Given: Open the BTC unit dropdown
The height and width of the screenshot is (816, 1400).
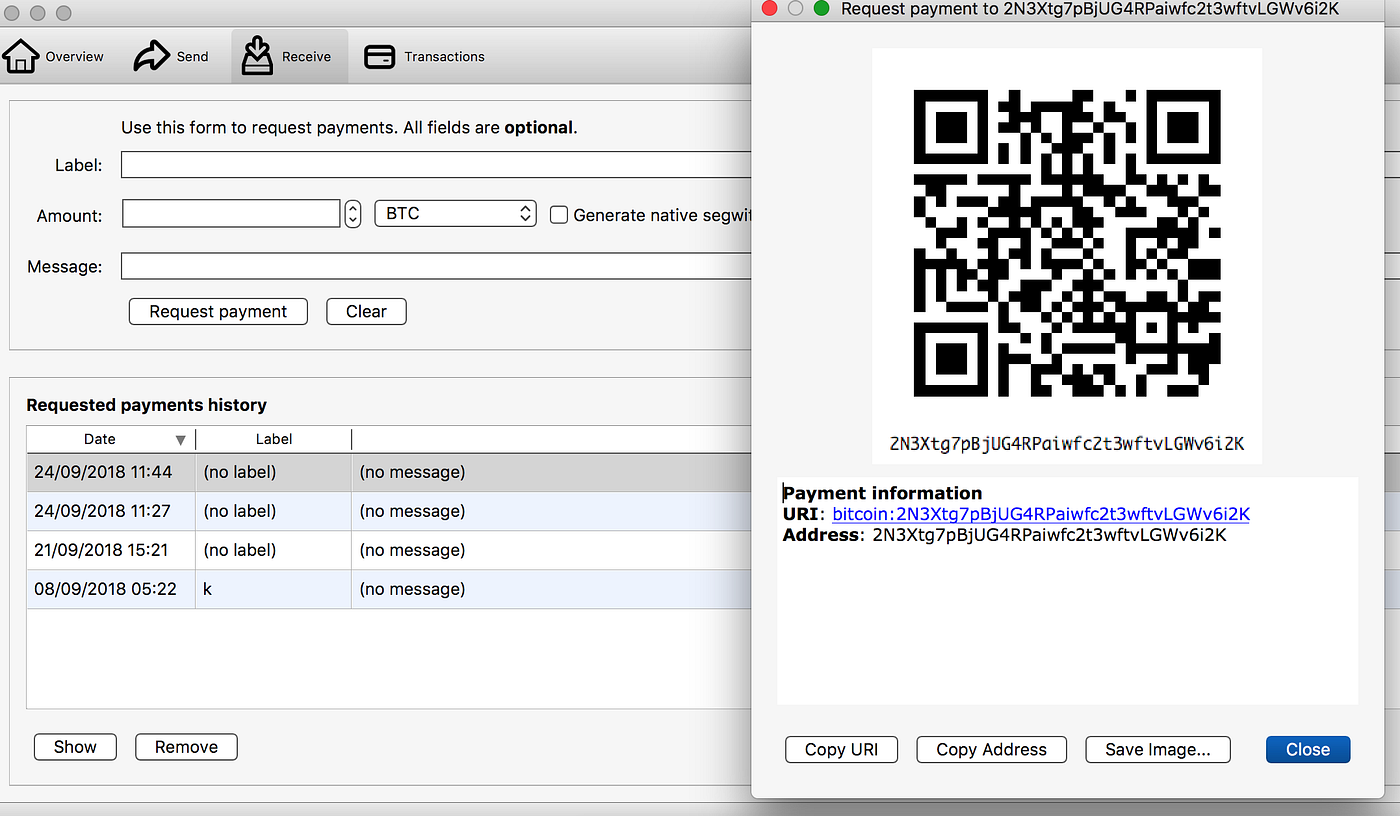Looking at the screenshot, I should [x=455, y=214].
